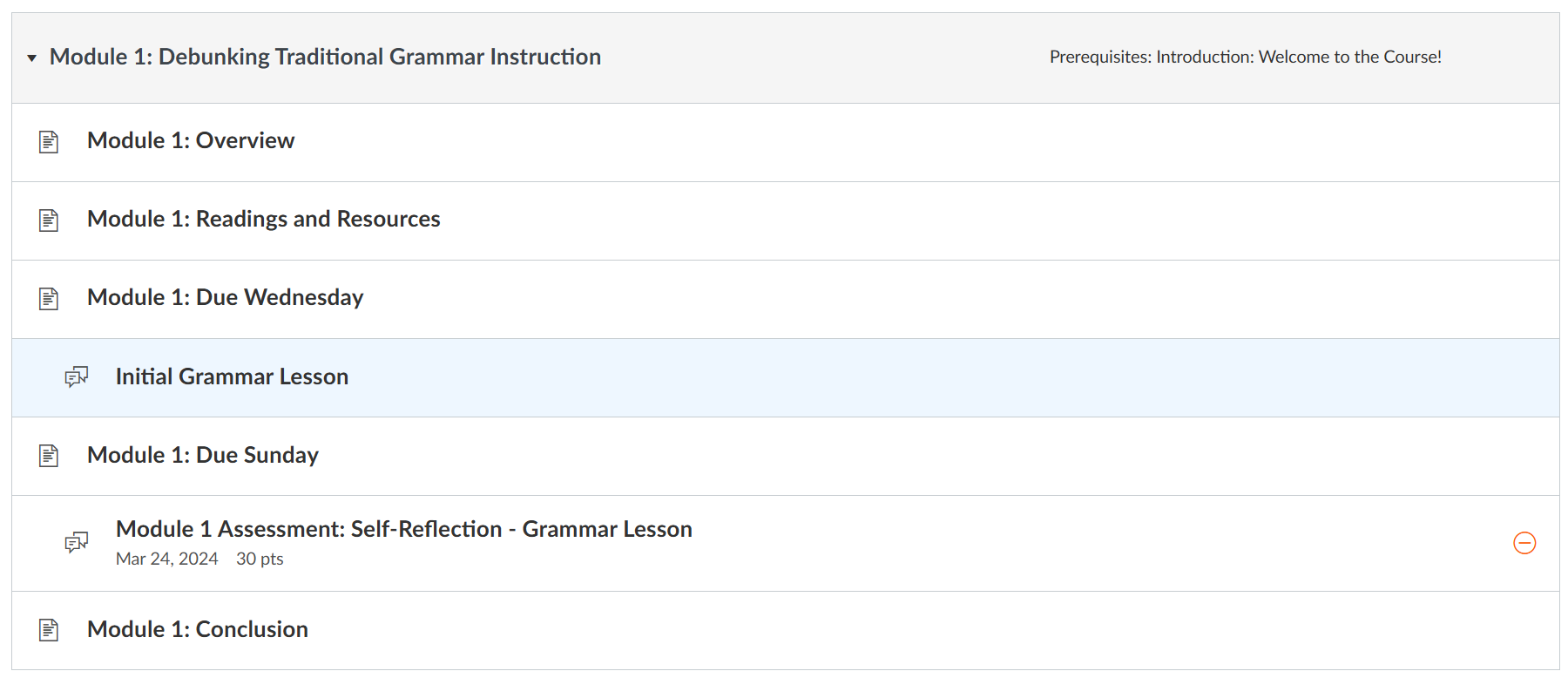Open Module 1: Conclusion page

pyautogui.click(x=197, y=629)
